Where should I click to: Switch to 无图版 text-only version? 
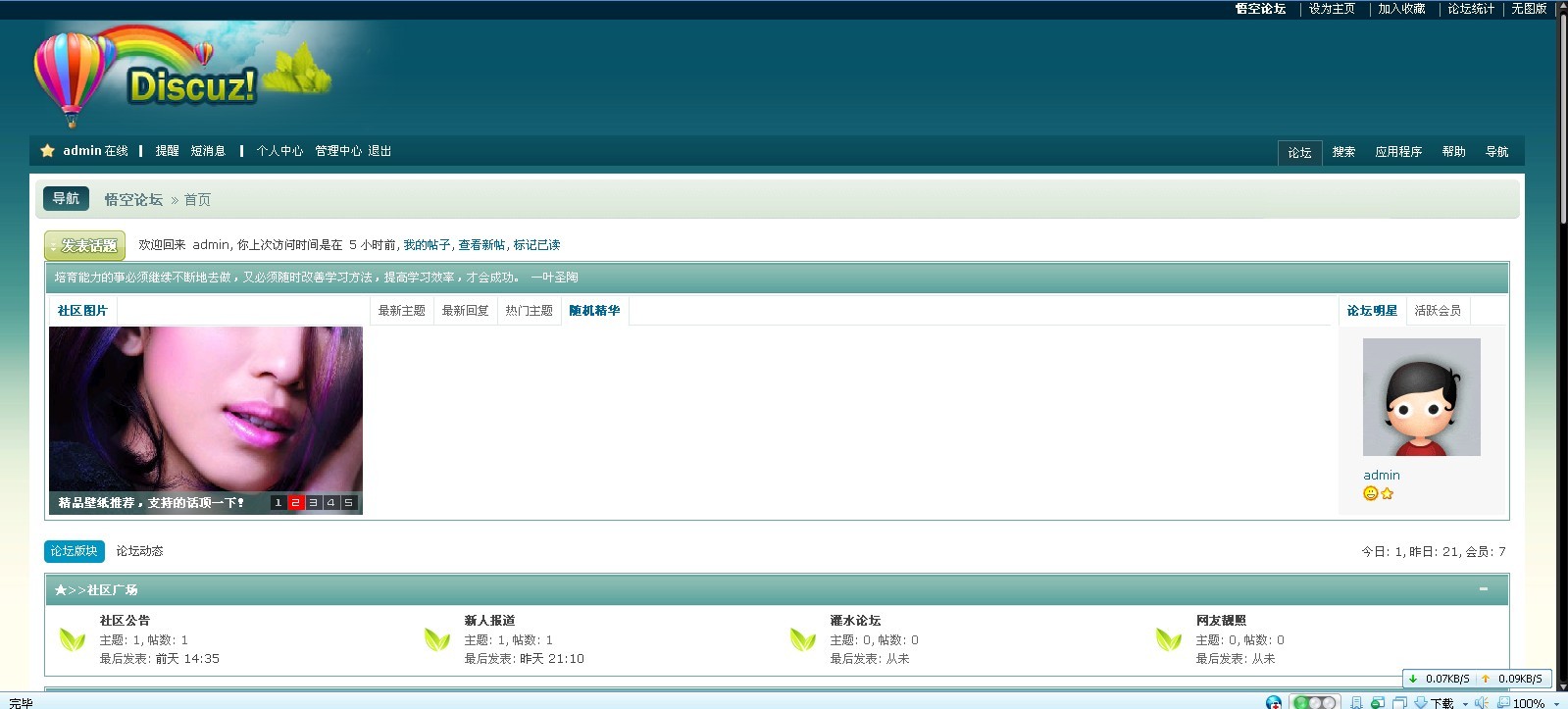(1529, 9)
